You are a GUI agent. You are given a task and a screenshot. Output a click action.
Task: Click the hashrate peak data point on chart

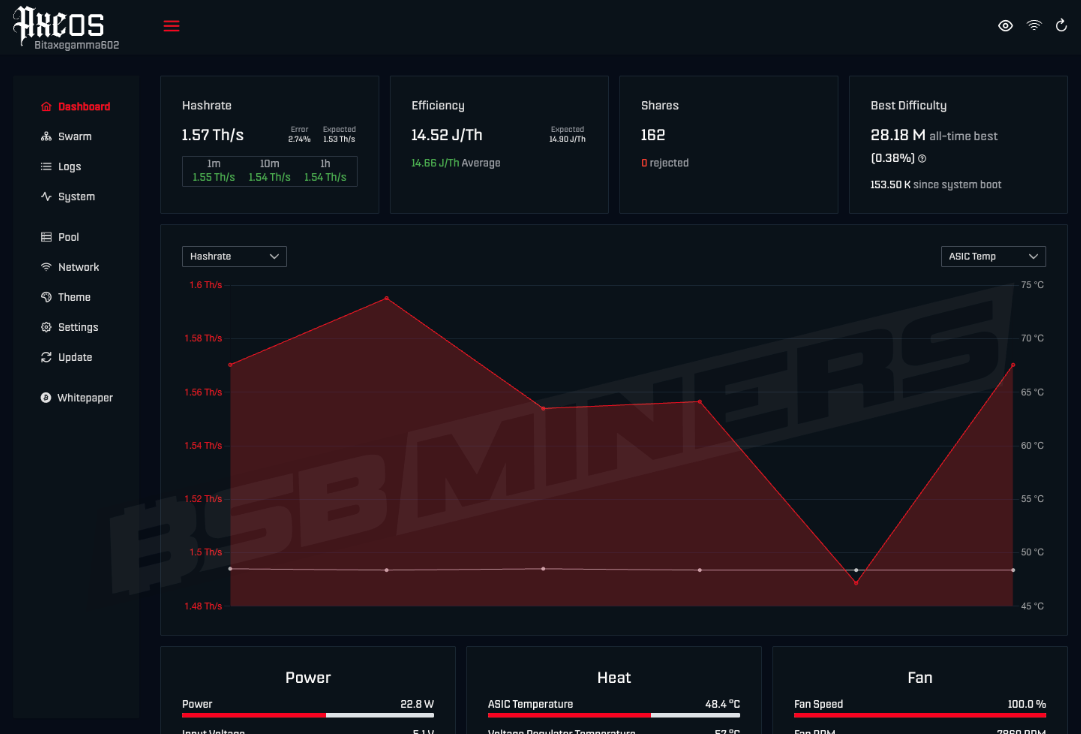(x=387, y=298)
